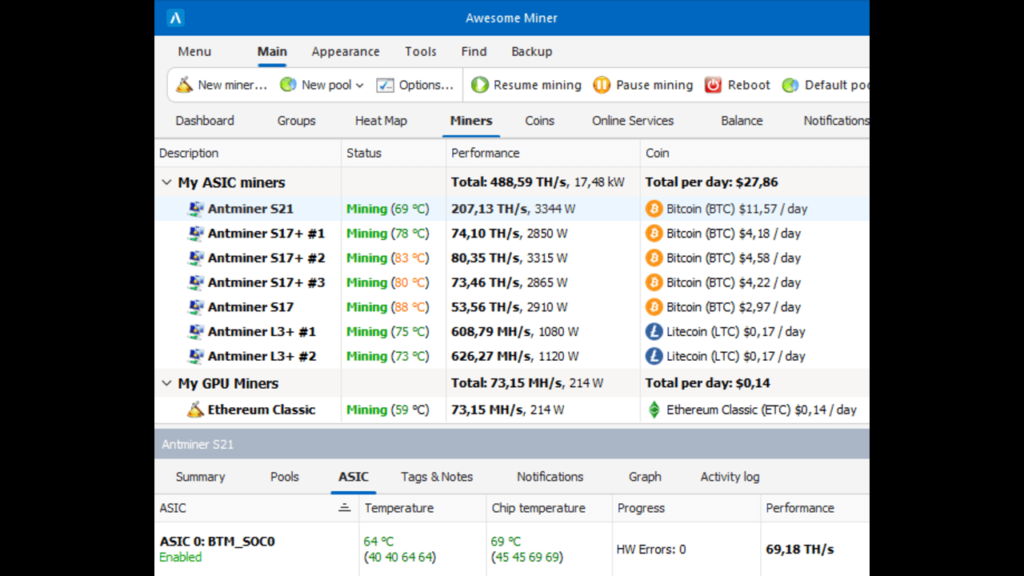Open the Online Services tab
1024x576 pixels.
click(x=632, y=121)
